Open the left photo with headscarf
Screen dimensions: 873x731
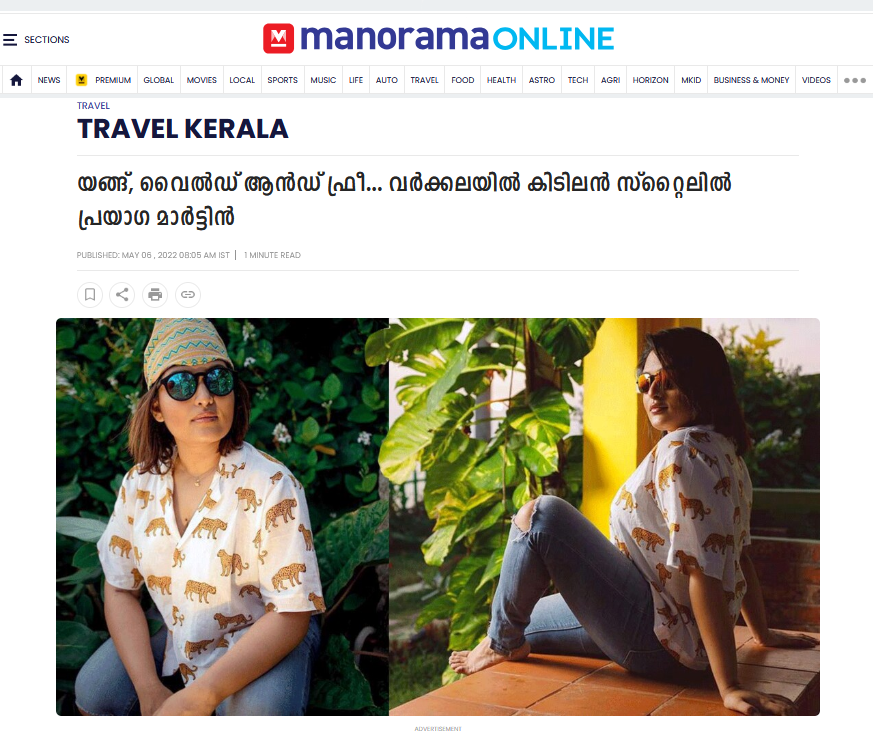222,517
